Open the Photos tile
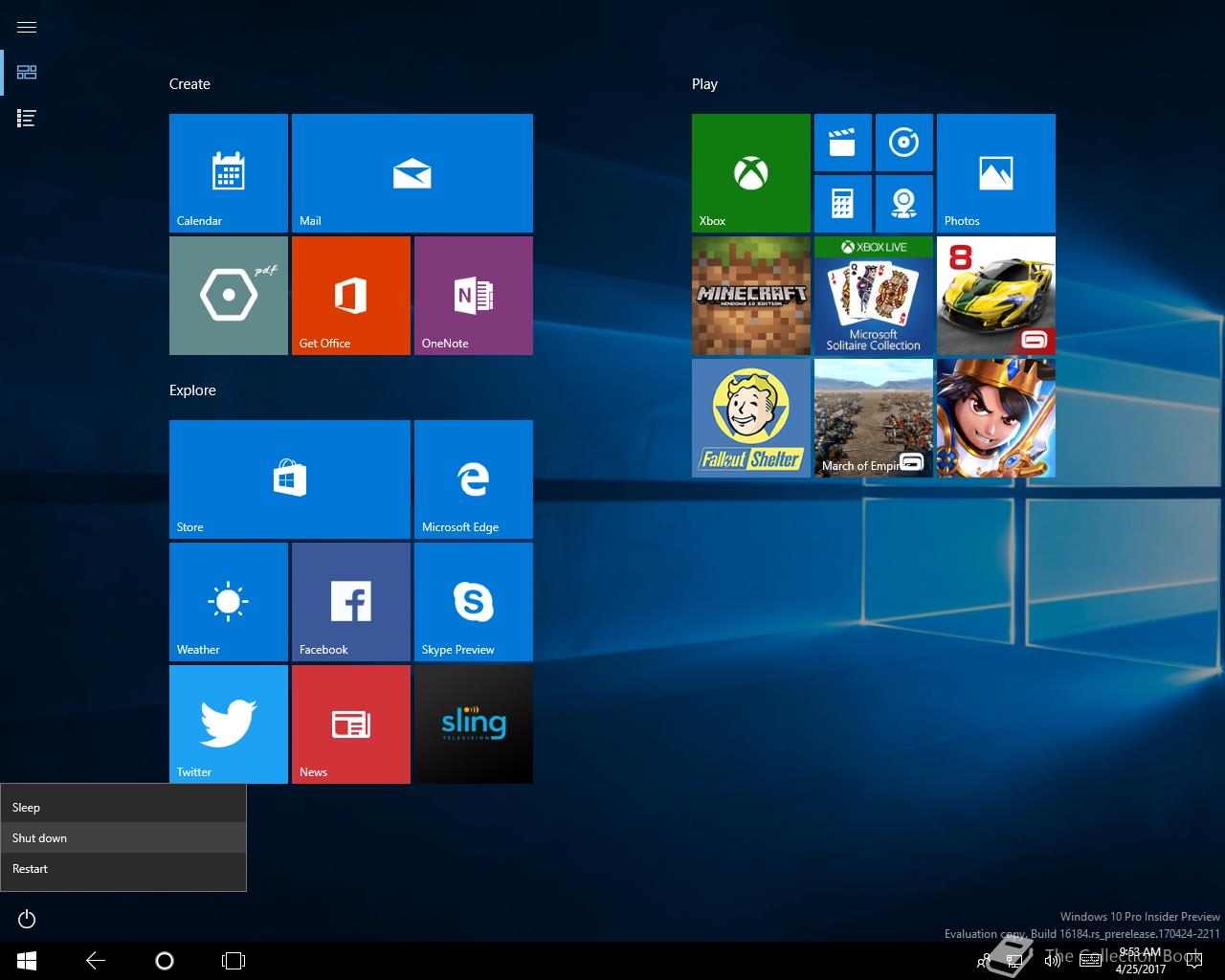The width and height of the screenshot is (1225, 980). click(x=996, y=173)
